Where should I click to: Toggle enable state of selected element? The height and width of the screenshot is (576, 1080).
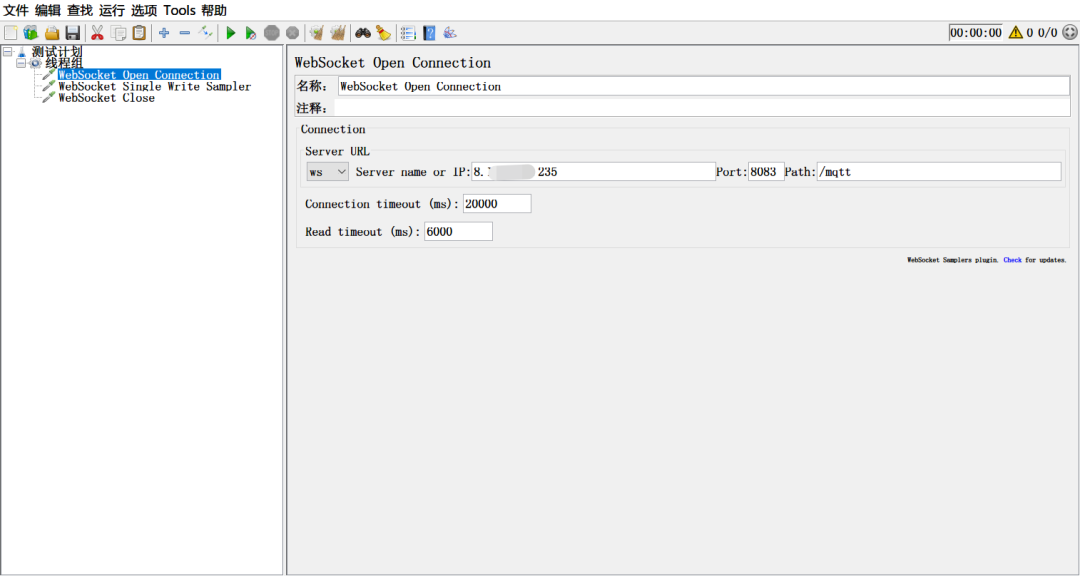[x=206, y=32]
